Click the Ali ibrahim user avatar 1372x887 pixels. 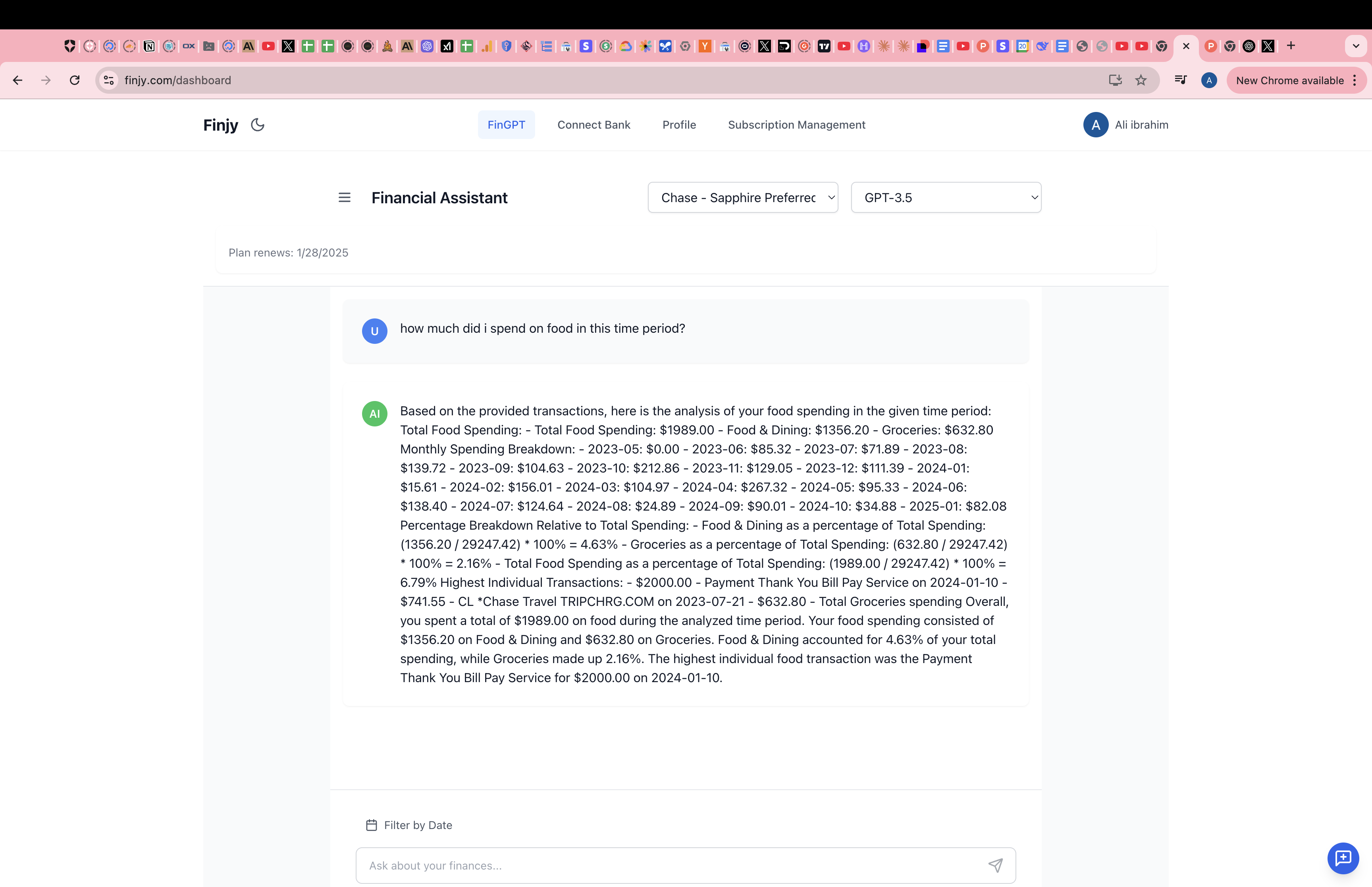click(1095, 124)
